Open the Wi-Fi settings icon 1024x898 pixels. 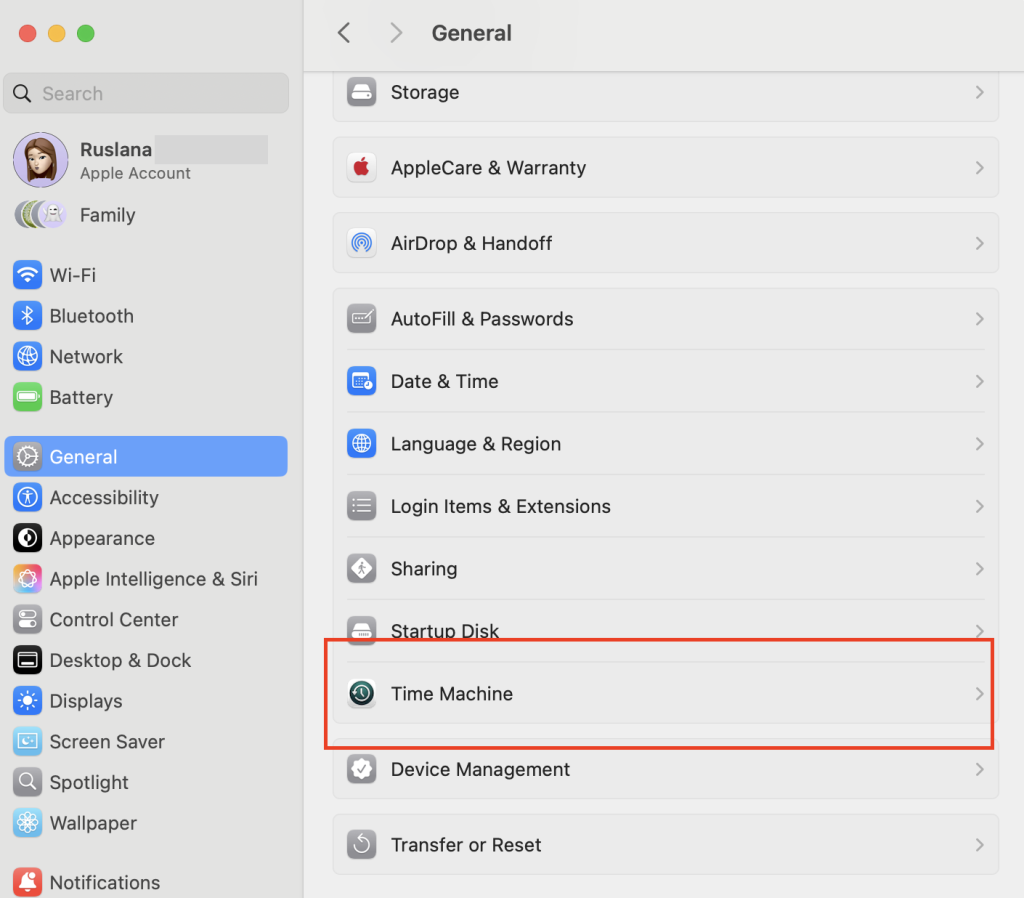click(27, 275)
